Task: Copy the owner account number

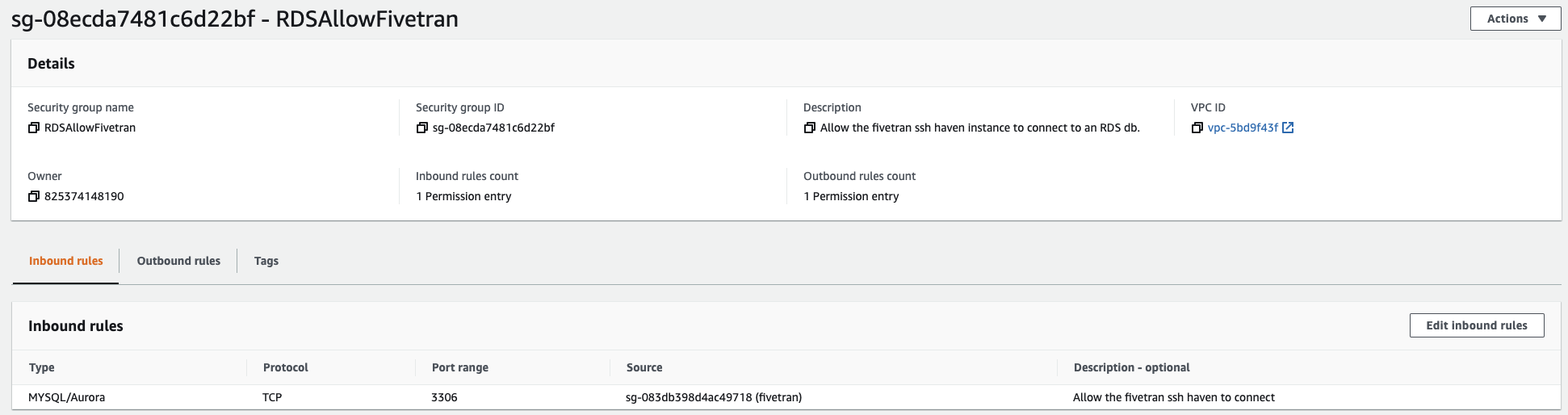Action: point(34,196)
